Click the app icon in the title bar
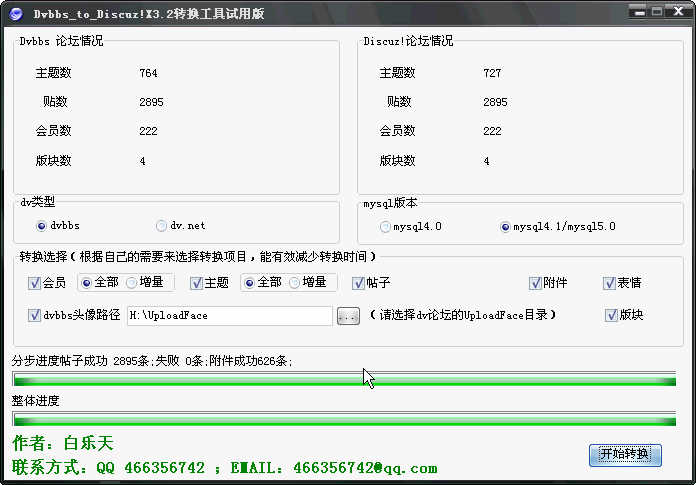Viewport: 696px width, 485px height. tap(16, 14)
